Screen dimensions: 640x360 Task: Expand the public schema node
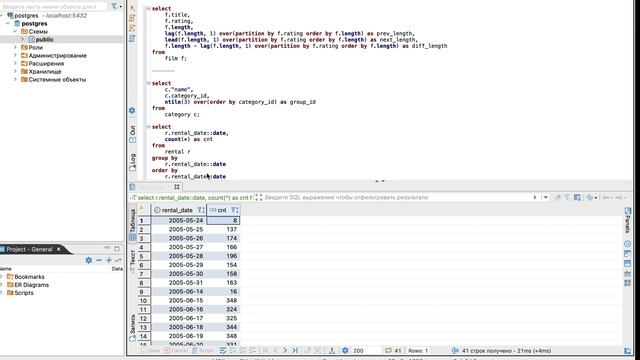coord(22,40)
